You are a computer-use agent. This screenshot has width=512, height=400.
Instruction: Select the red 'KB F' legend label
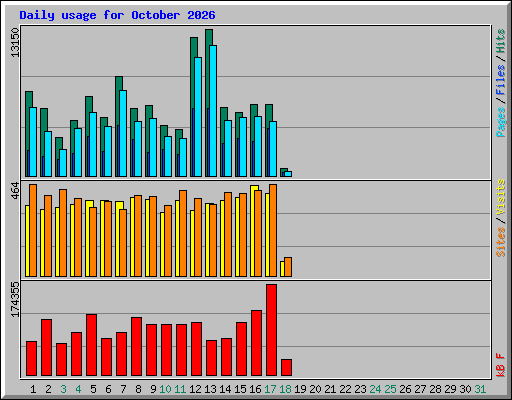coord(501,365)
